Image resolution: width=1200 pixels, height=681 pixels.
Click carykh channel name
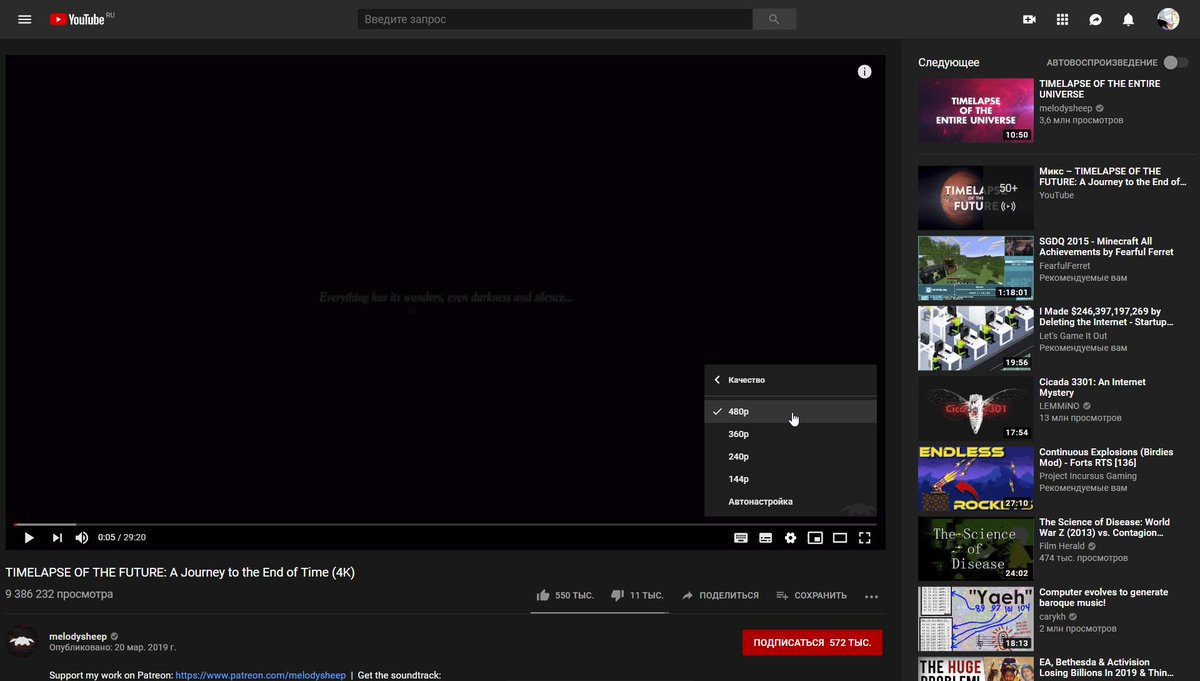(1053, 616)
